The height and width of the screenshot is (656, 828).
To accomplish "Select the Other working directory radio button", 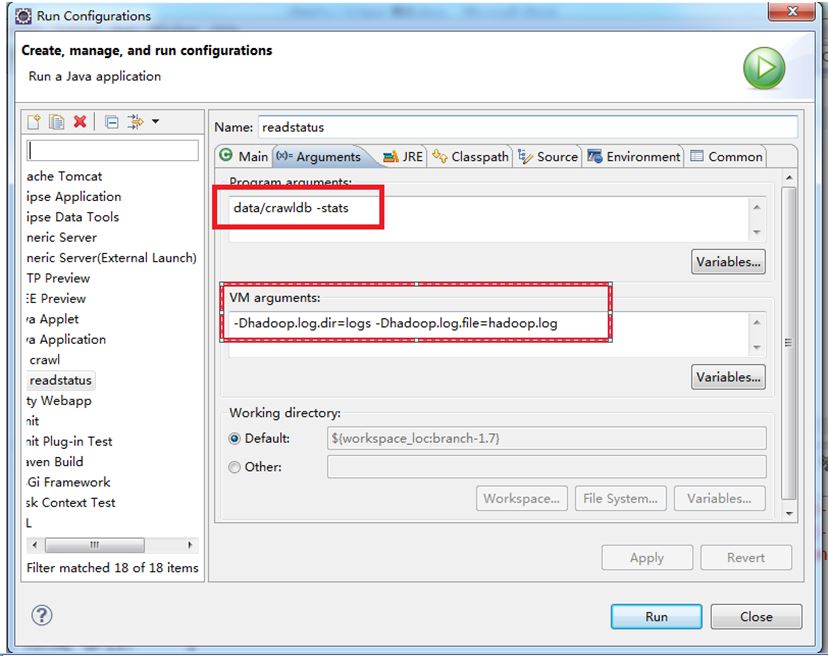I will pos(234,467).
